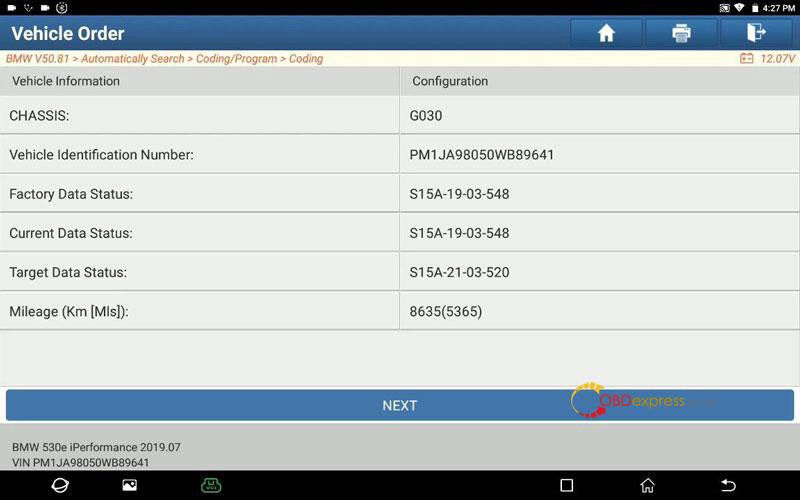Viewport: 800px width, 500px height.
Task: Click 'BMW 530e iPerformance 2019.07' footer text
Action: click(x=96, y=447)
